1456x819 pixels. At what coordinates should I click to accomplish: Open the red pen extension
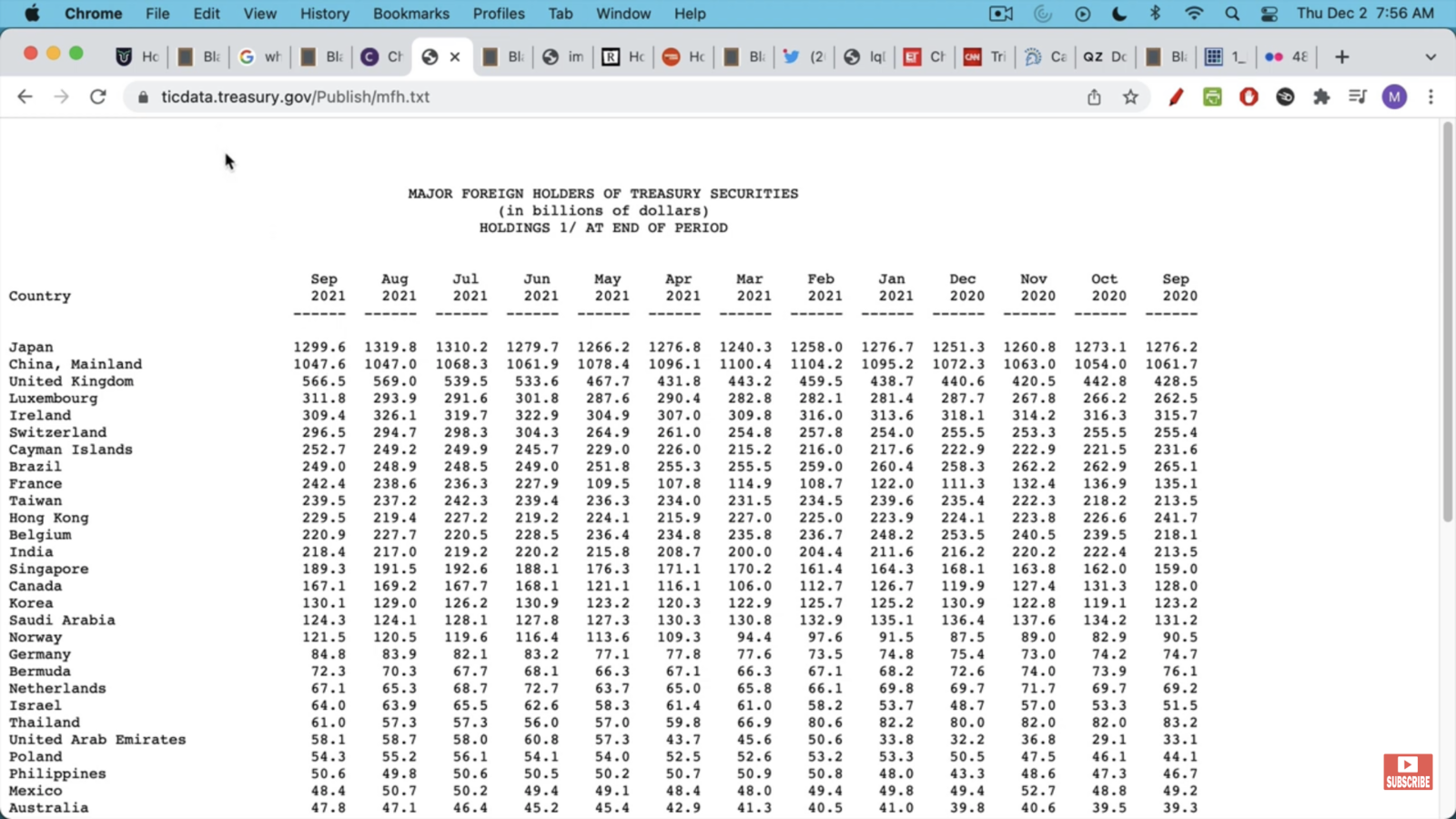coord(1176,96)
